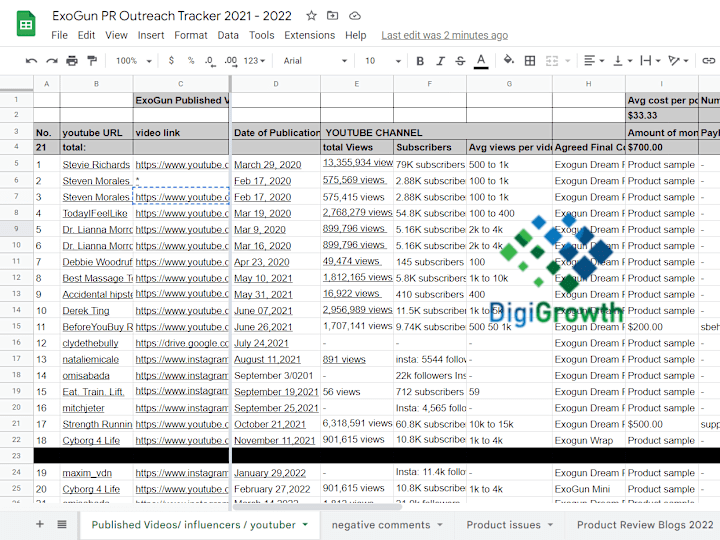Check the cloud save status icon

pyautogui.click(x=354, y=16)
